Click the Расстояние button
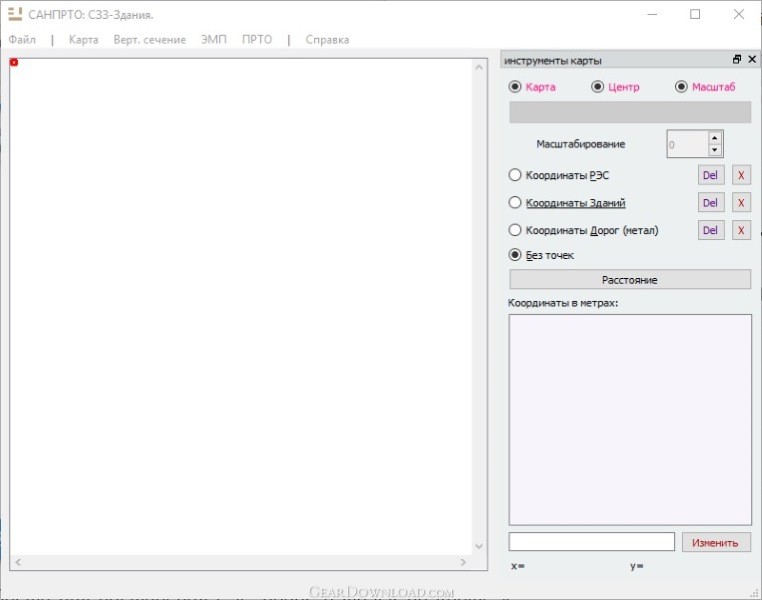 (630, 280)
